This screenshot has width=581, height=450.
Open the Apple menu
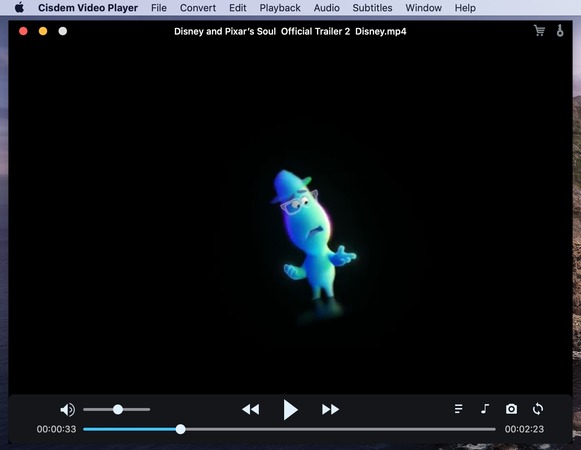click(19, 7)
